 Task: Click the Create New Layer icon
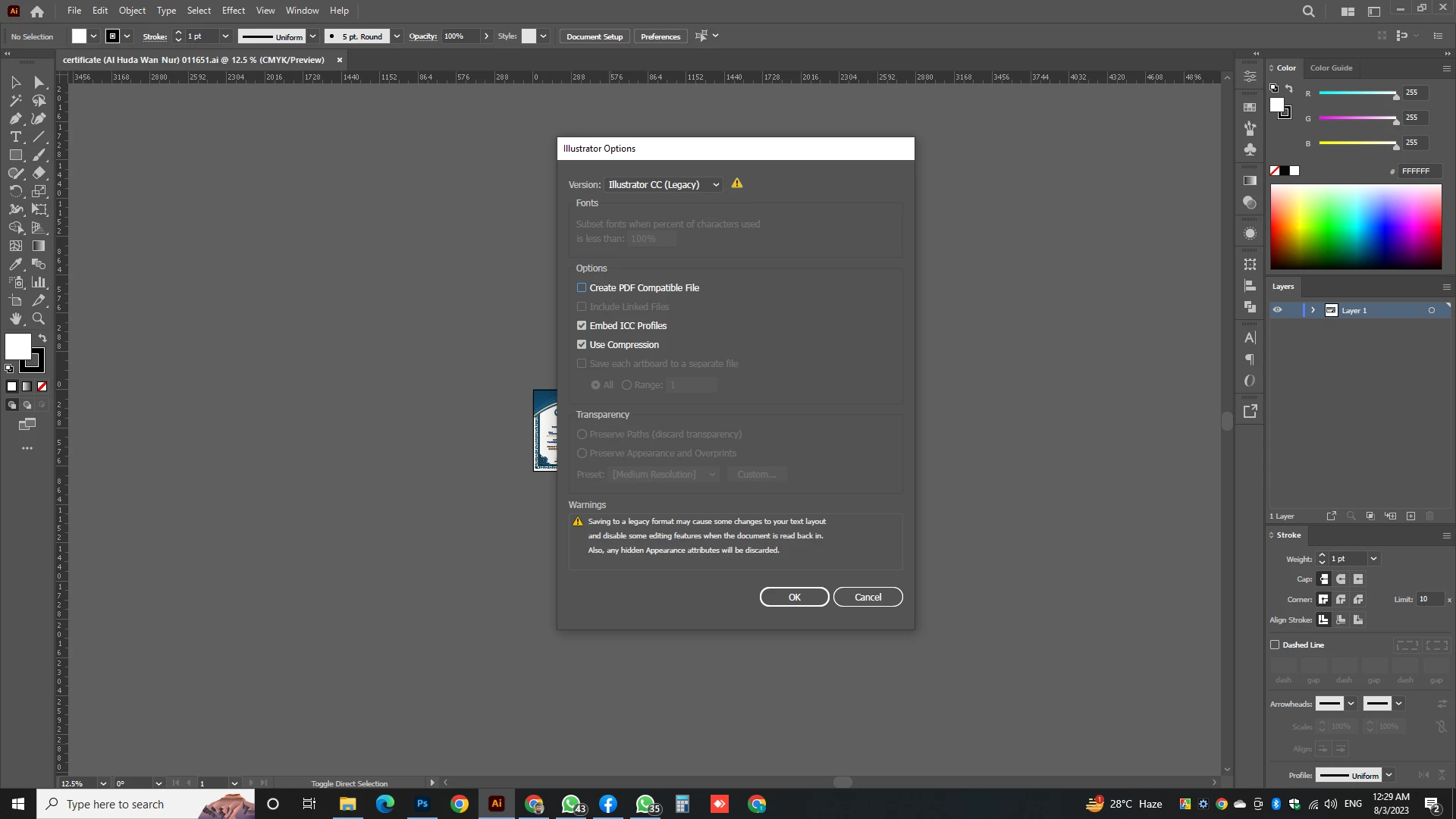(x=1410, y=516)
